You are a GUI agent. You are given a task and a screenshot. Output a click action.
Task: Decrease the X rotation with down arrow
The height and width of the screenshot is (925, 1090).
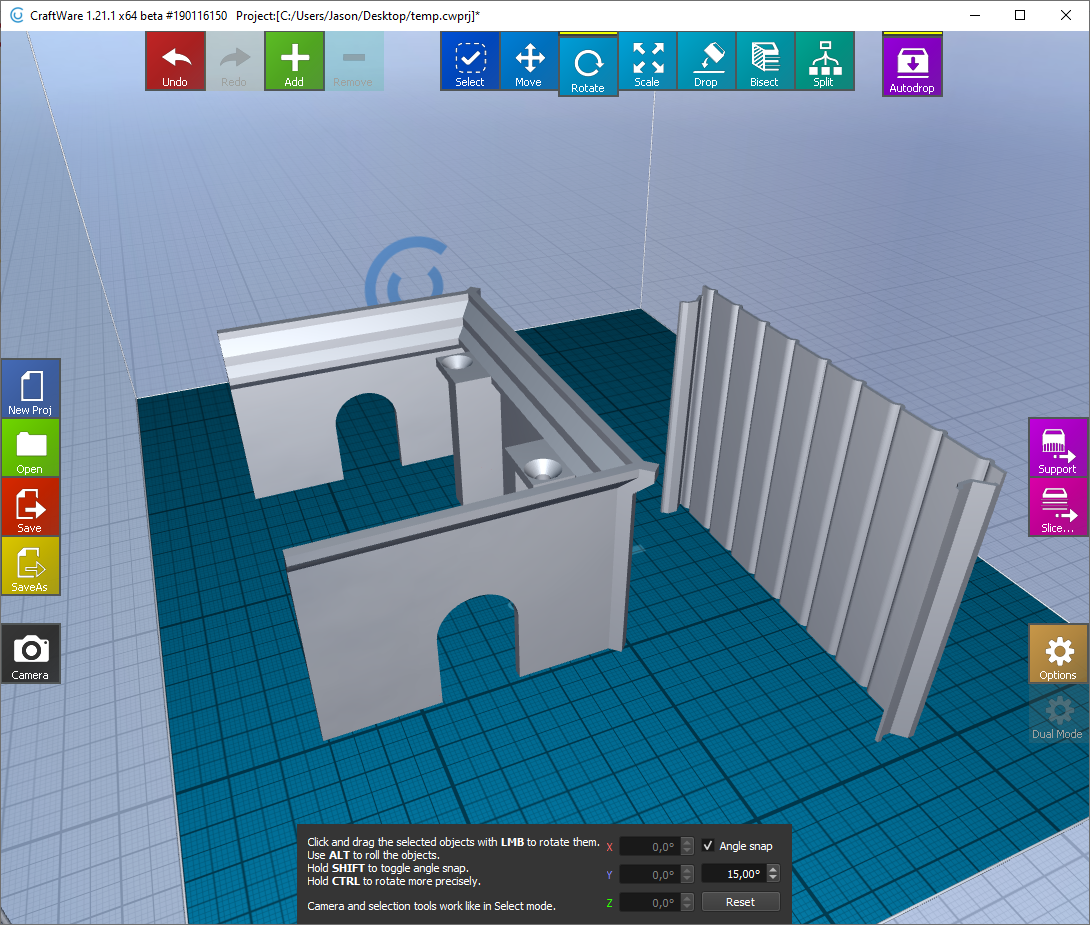(688, 851)
